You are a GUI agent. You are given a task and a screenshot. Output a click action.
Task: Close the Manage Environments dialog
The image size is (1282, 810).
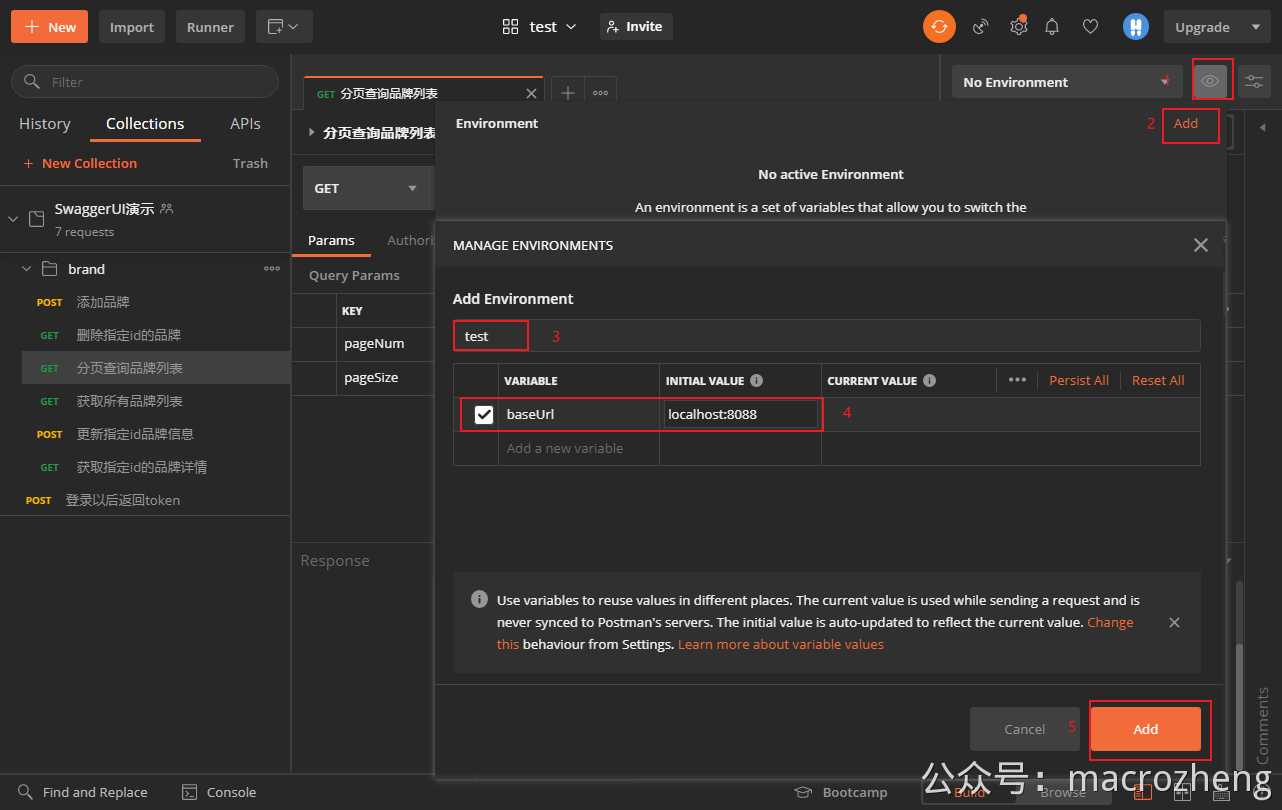(1201, 245)
